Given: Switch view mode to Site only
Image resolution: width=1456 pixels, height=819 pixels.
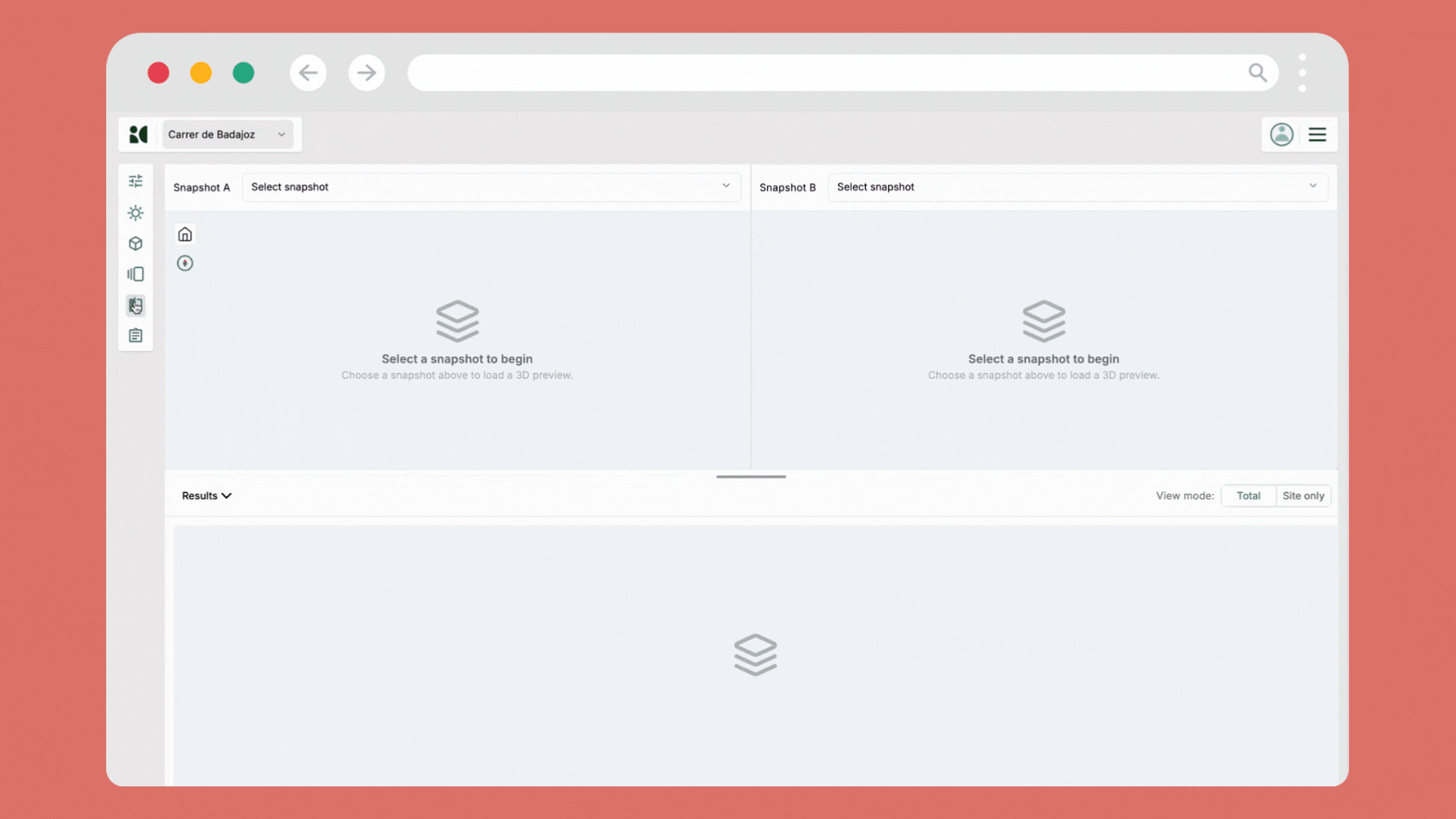Looking at the screenshot, I should click(x=1303, y=496).
